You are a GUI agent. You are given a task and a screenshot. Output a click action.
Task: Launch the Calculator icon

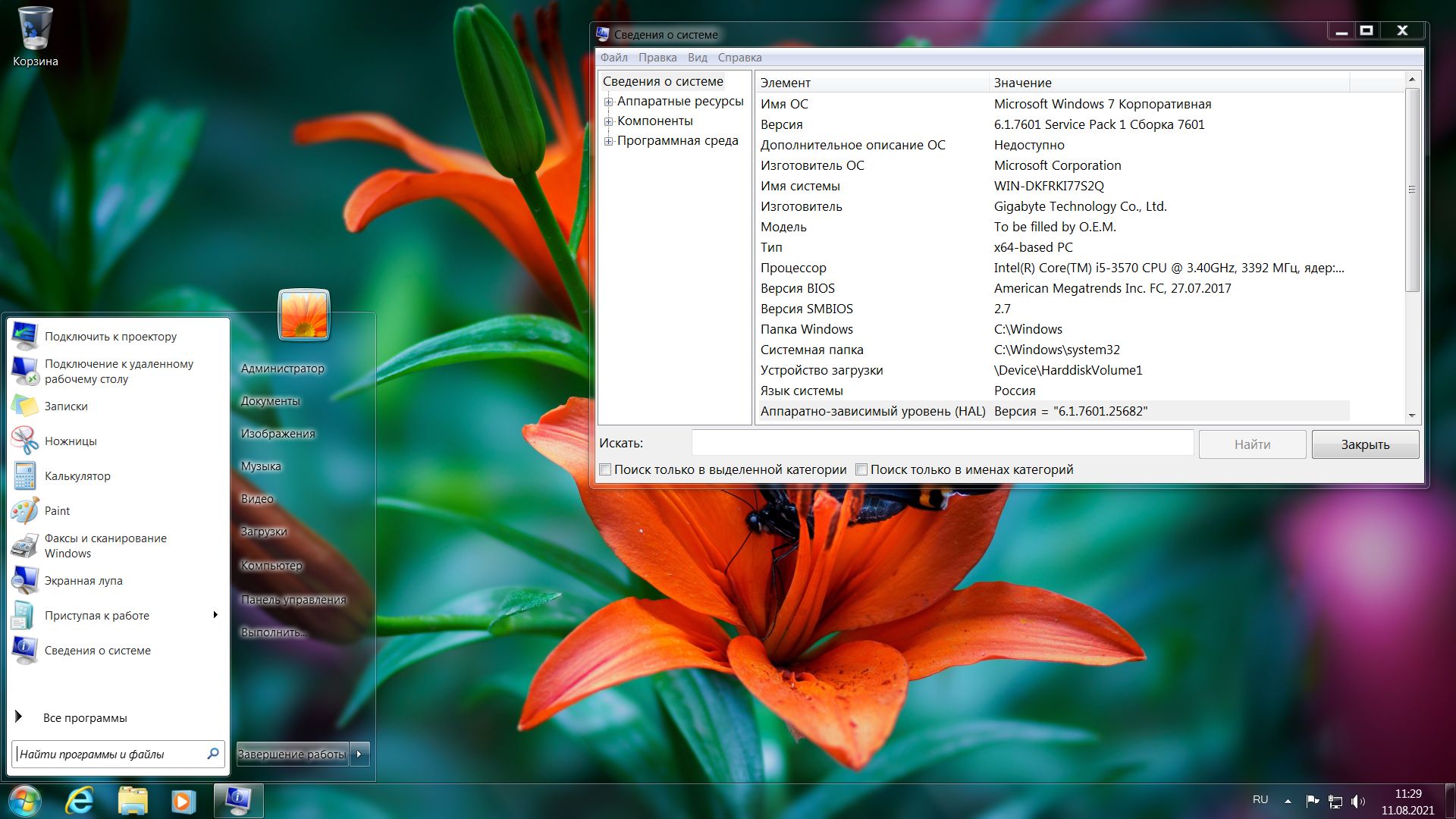click(25, 476)
